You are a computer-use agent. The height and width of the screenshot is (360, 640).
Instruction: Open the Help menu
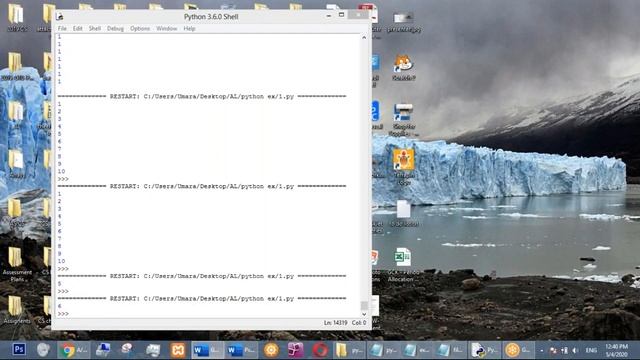(x=189, y=29)
